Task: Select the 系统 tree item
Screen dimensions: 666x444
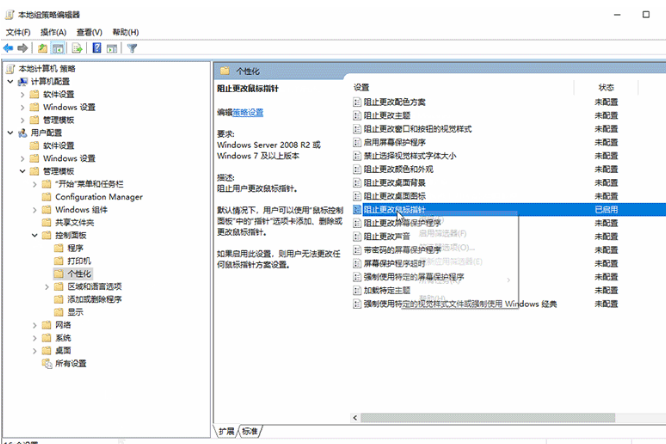Action: pos(63,338)
